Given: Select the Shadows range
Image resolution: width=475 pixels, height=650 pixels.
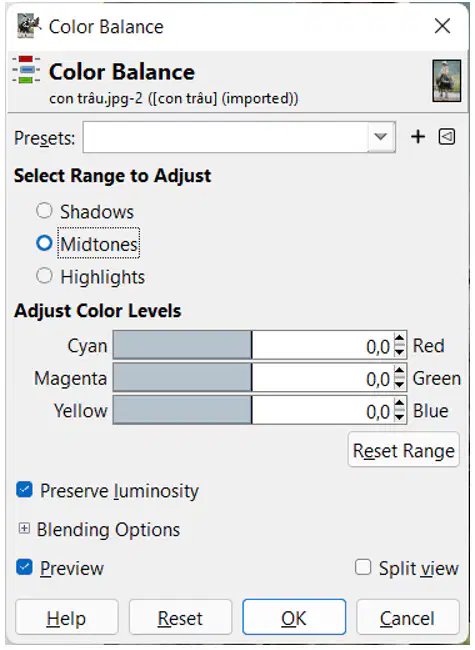Looking at the screenshot, I should pos(44,211).
